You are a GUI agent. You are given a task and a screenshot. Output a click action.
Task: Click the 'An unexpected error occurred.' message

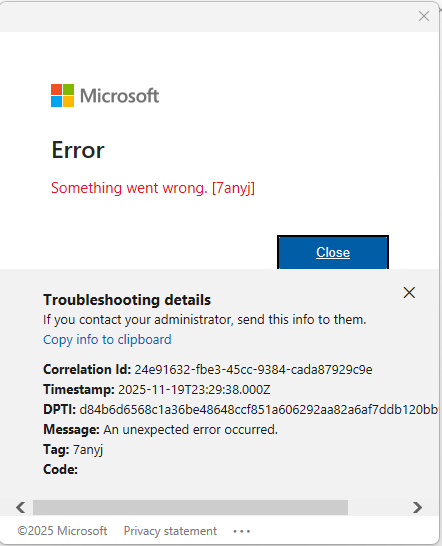(190, 430)
